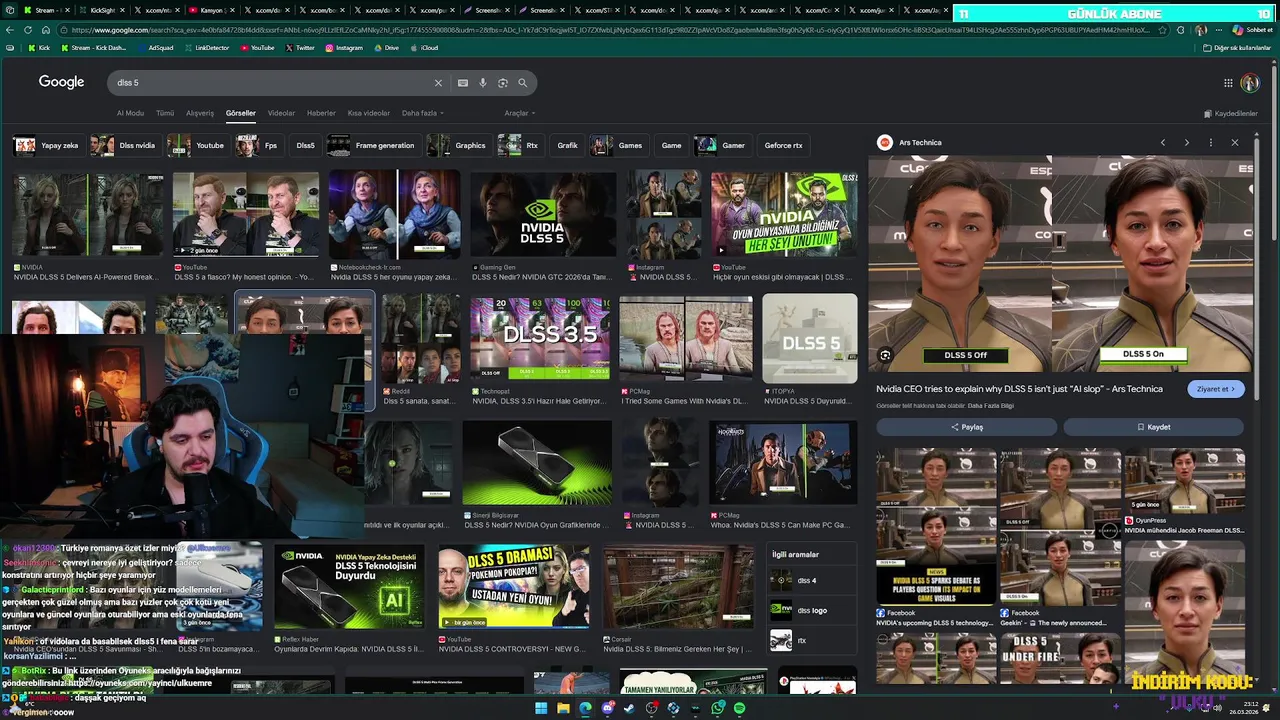
Task: Open the Araçlar tools dropdown
Action: [519, 113]
